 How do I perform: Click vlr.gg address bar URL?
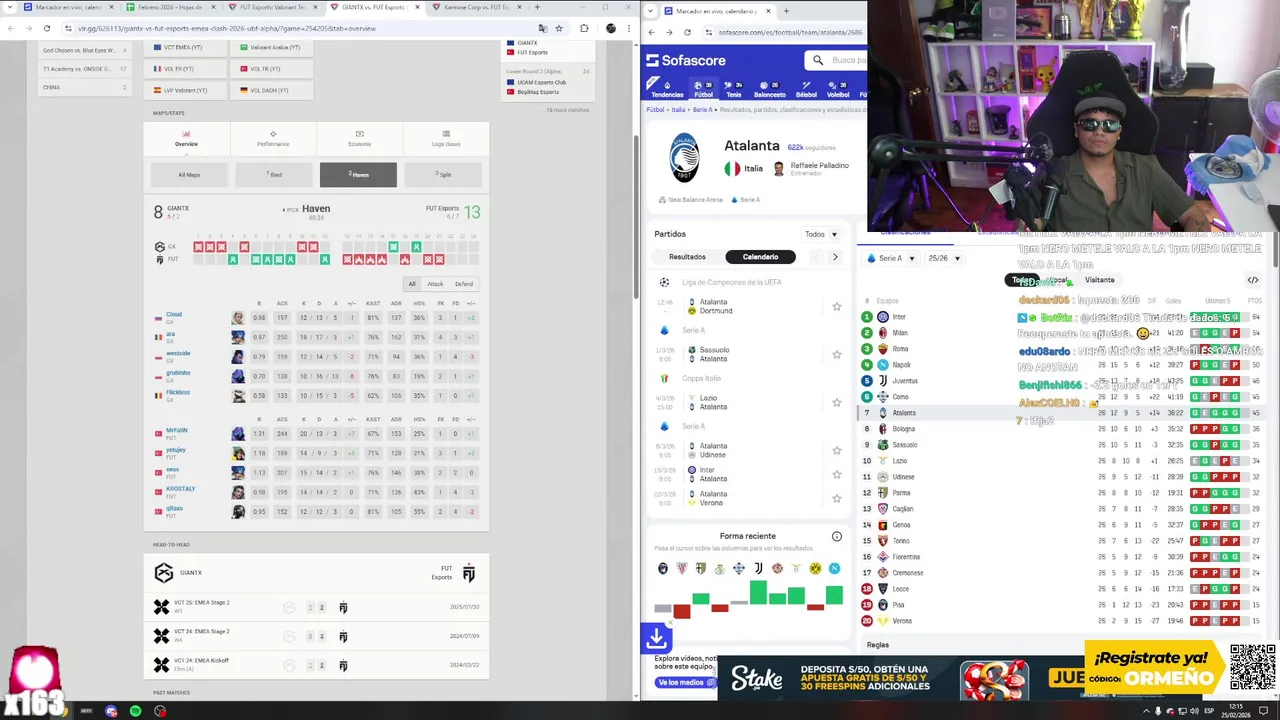227,28
